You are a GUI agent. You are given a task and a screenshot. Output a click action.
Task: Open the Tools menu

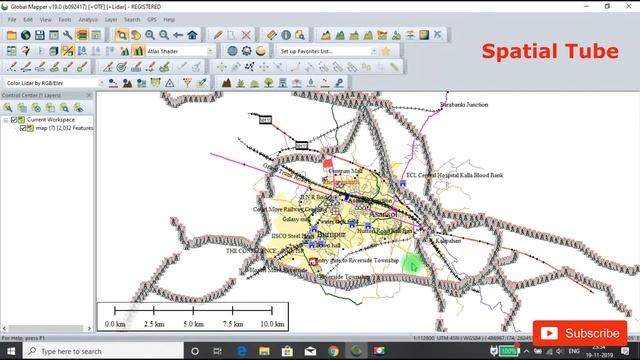tap(64, 20)
